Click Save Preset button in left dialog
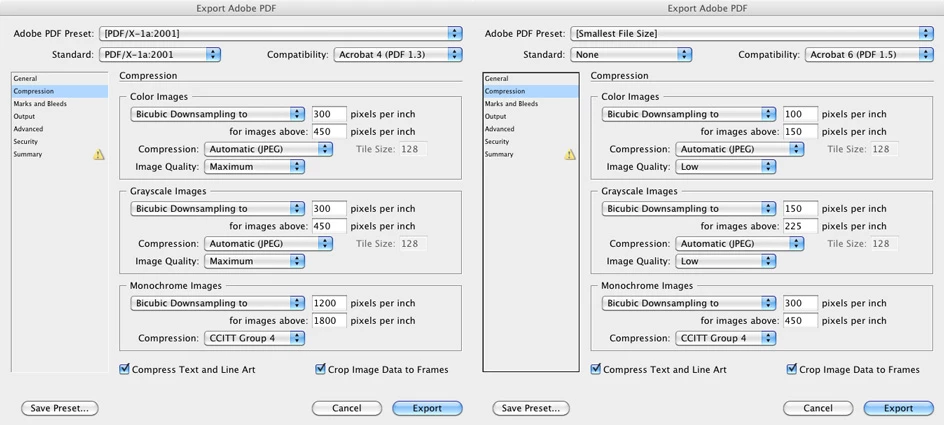Viewport: 944px width, 425px height. pos(60,408)
